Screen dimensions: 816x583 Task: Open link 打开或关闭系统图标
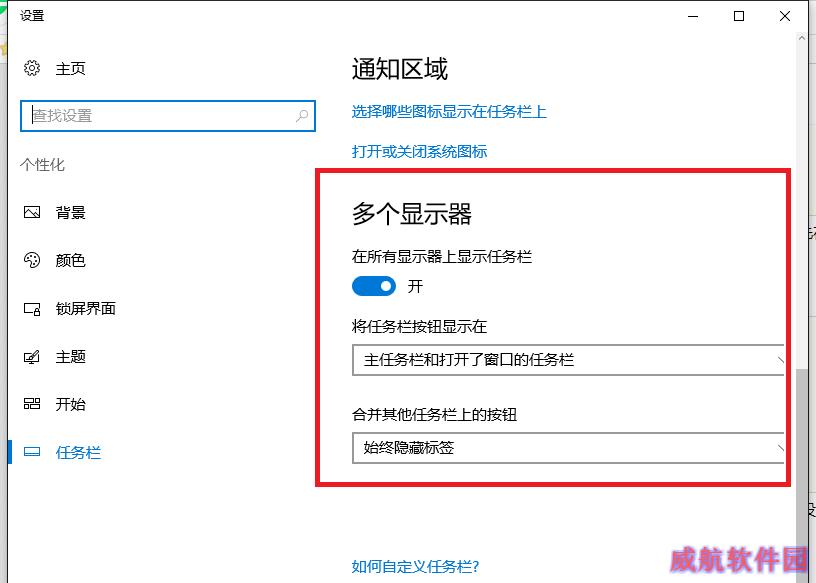tap(419, 151)
